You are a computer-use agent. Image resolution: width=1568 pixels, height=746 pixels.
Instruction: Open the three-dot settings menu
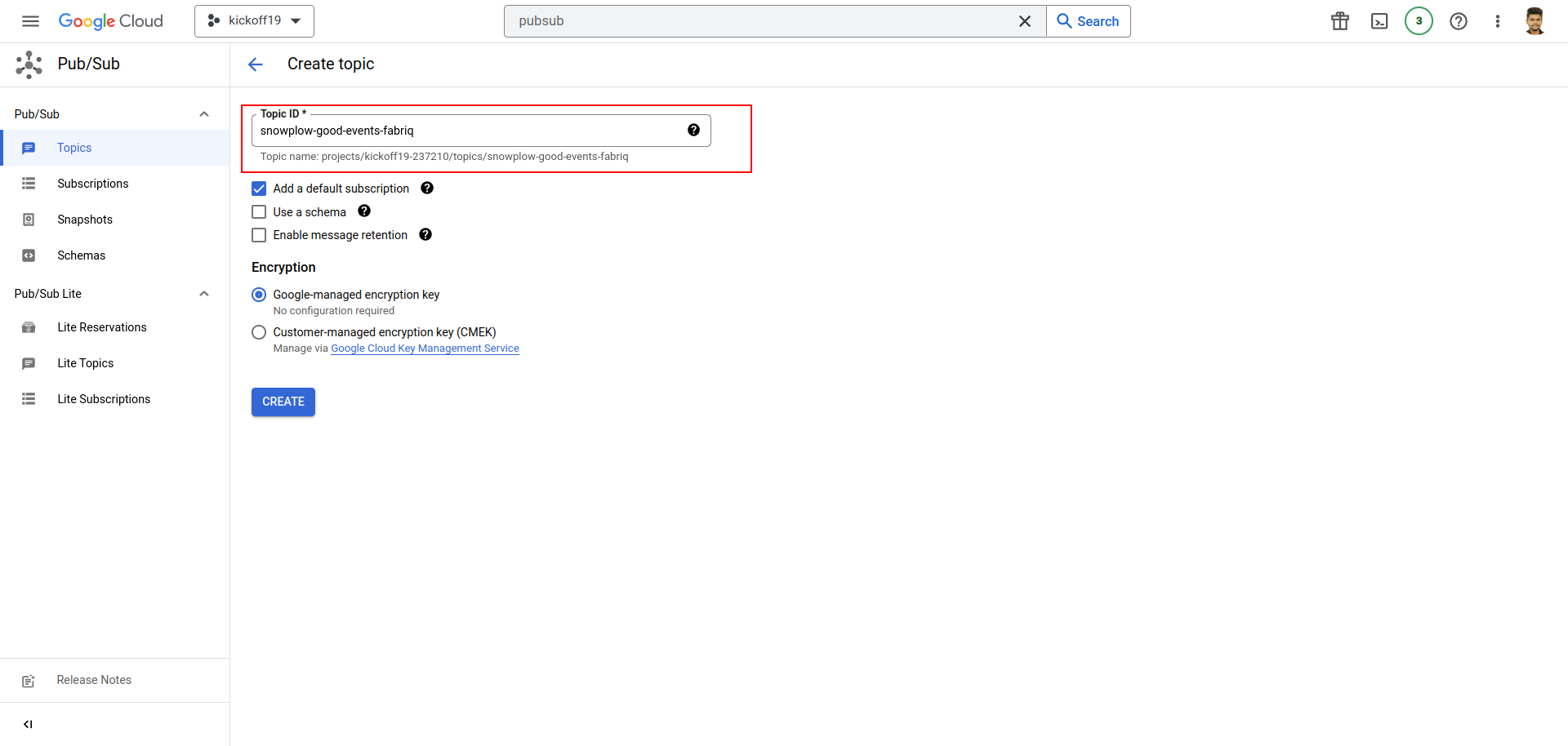(1498, 21)
